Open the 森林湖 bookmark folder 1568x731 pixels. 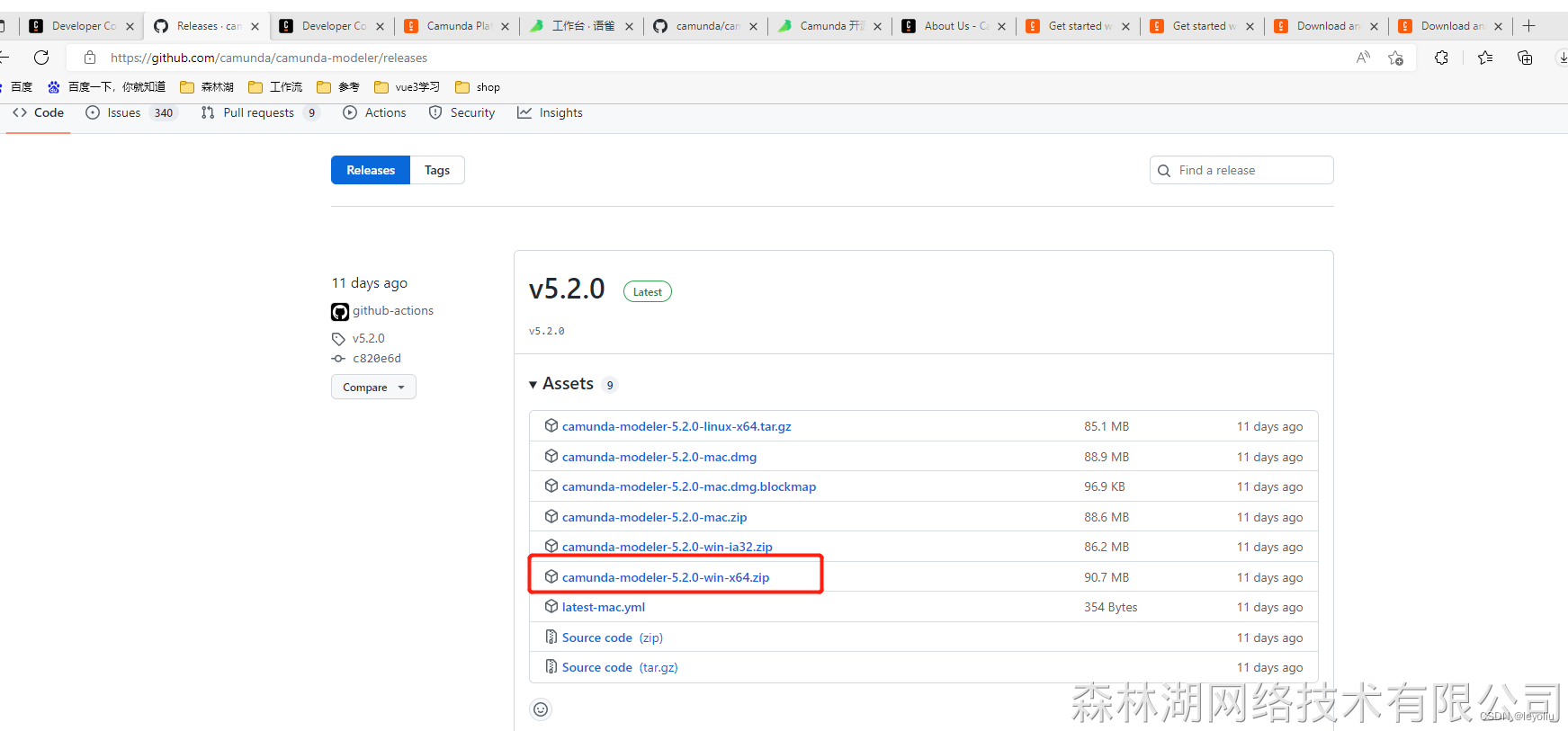(x=207, y=87)
